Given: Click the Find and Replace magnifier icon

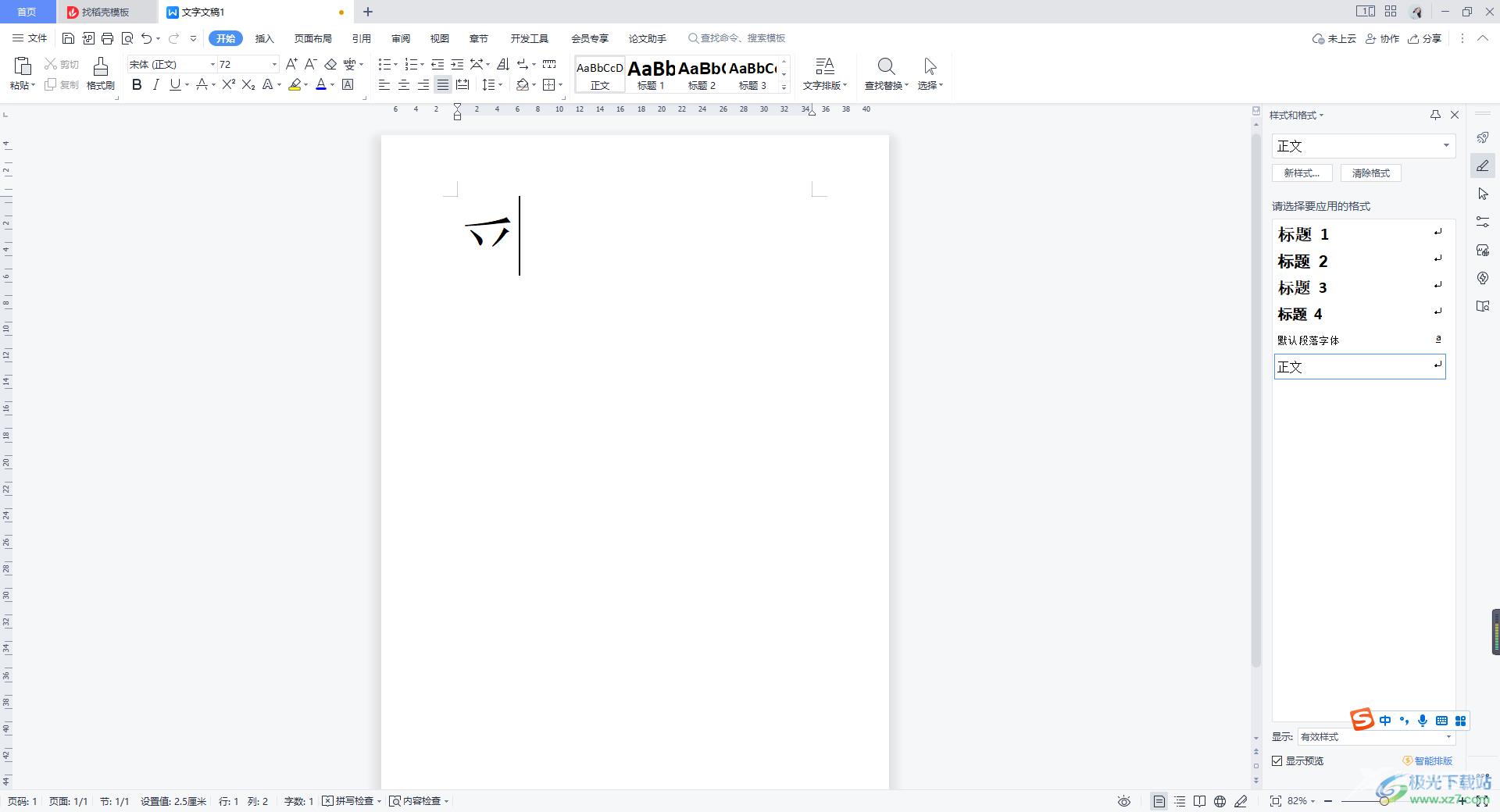Looking at the screenshot, I should click(886, 66).
